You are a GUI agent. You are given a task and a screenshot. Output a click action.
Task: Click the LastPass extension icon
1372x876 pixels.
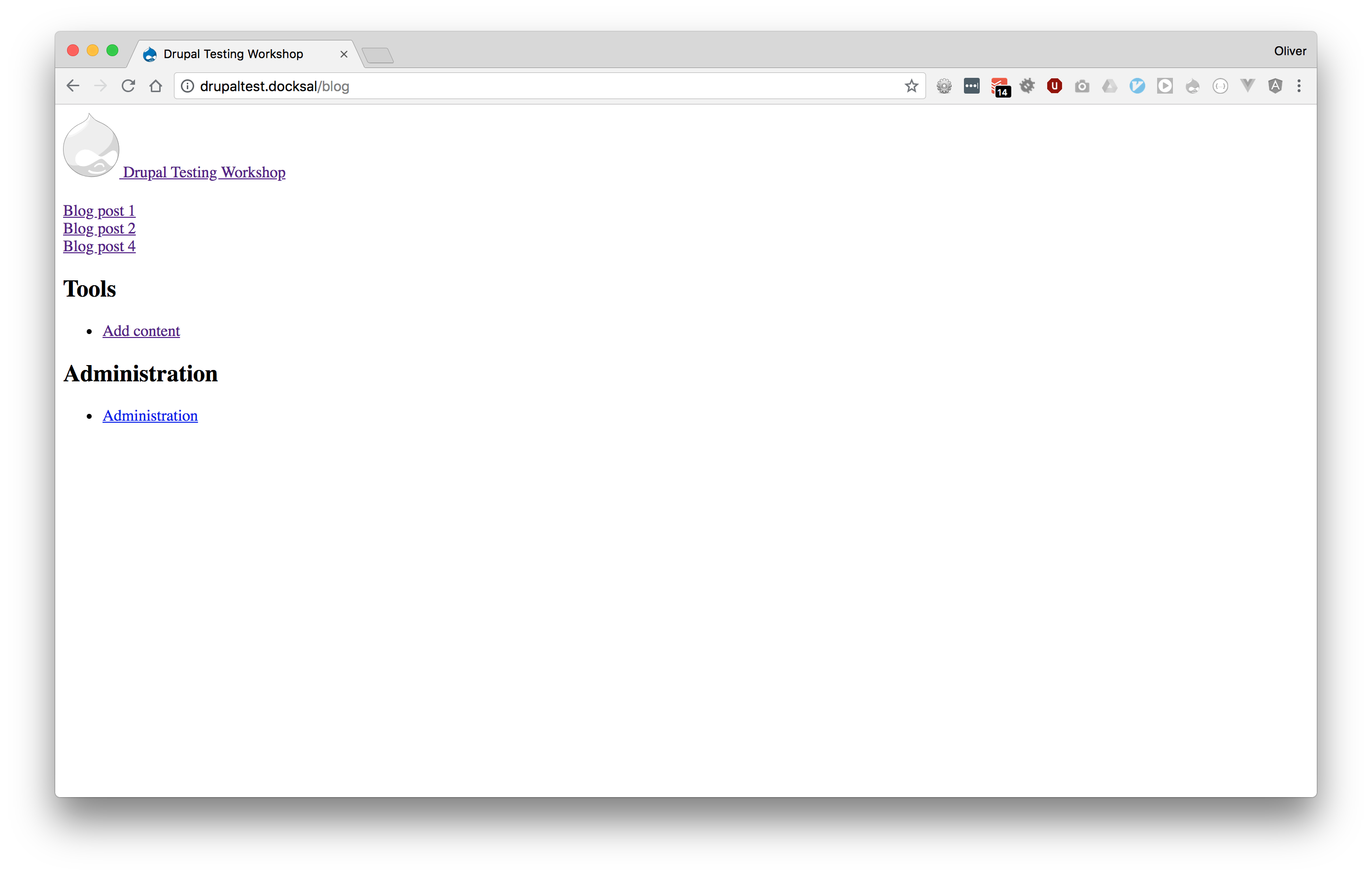point(971,86)
